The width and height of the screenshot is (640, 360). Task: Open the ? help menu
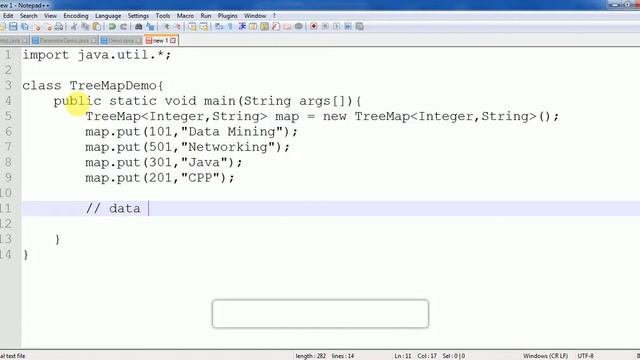[x=274, y=16]
